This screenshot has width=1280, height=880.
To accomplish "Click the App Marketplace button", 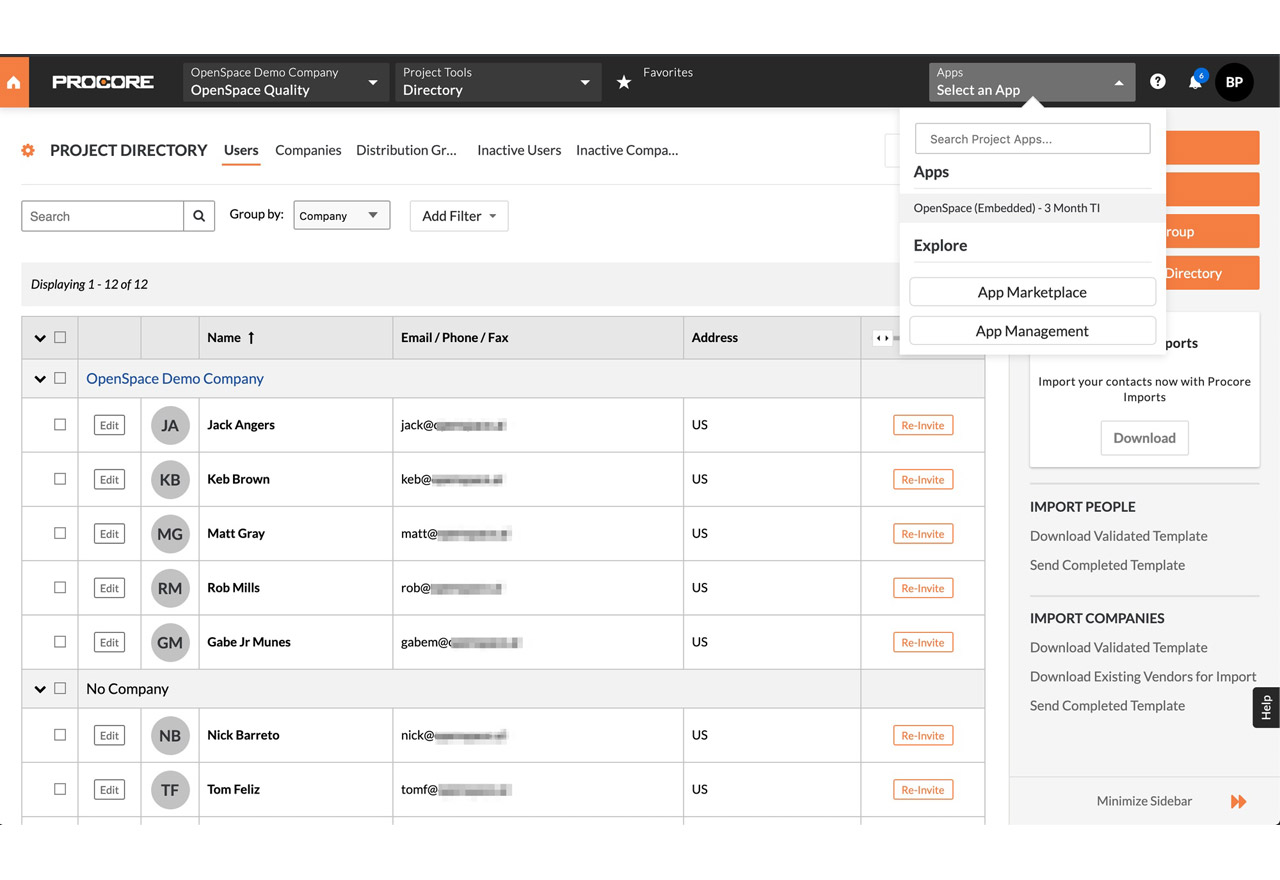I will click(x=1032, y=292).
